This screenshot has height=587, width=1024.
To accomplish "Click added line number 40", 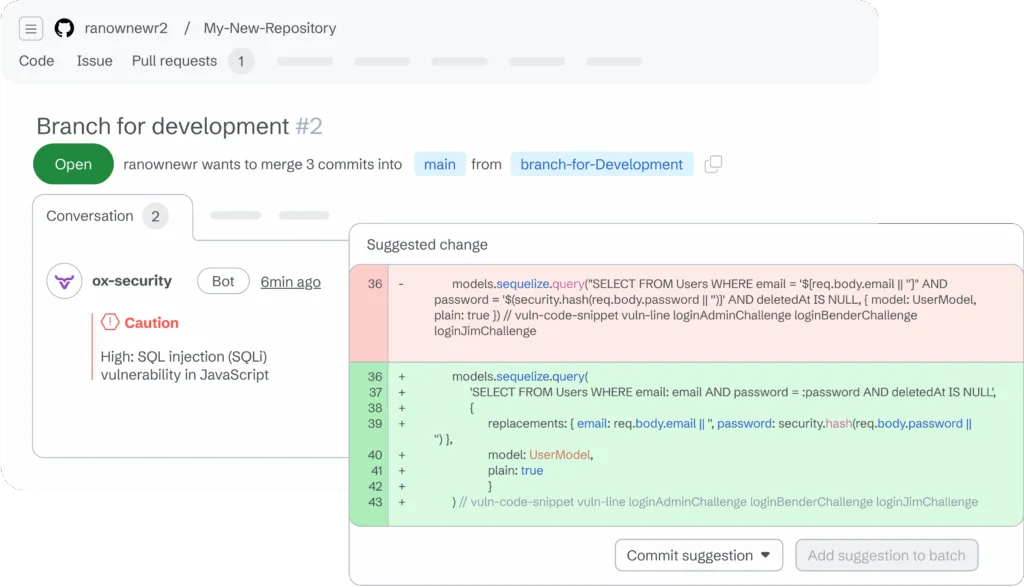I will (x=375, y=455).
